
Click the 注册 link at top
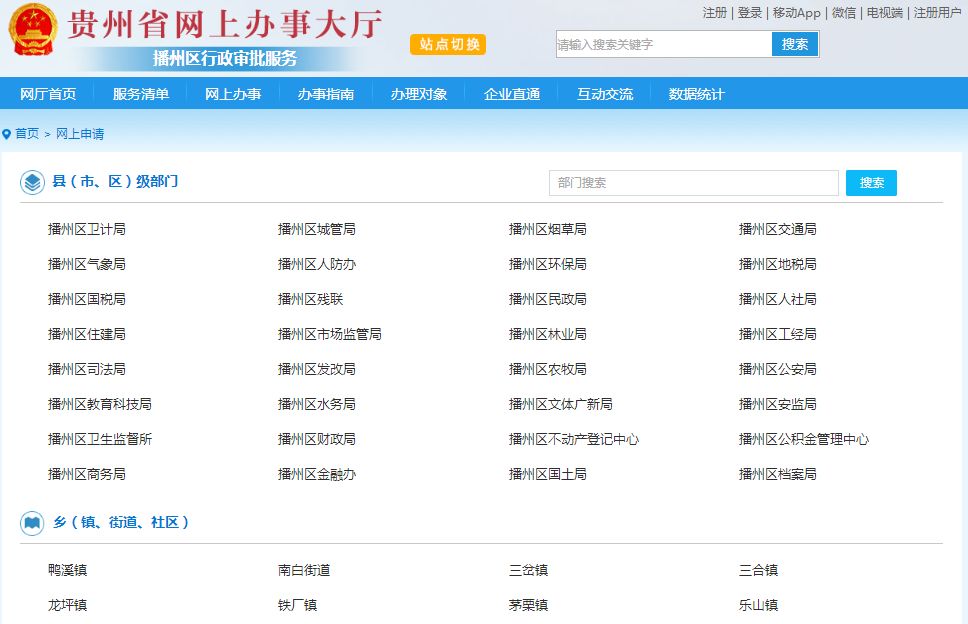pyautogui.click(x=715, y=13)
